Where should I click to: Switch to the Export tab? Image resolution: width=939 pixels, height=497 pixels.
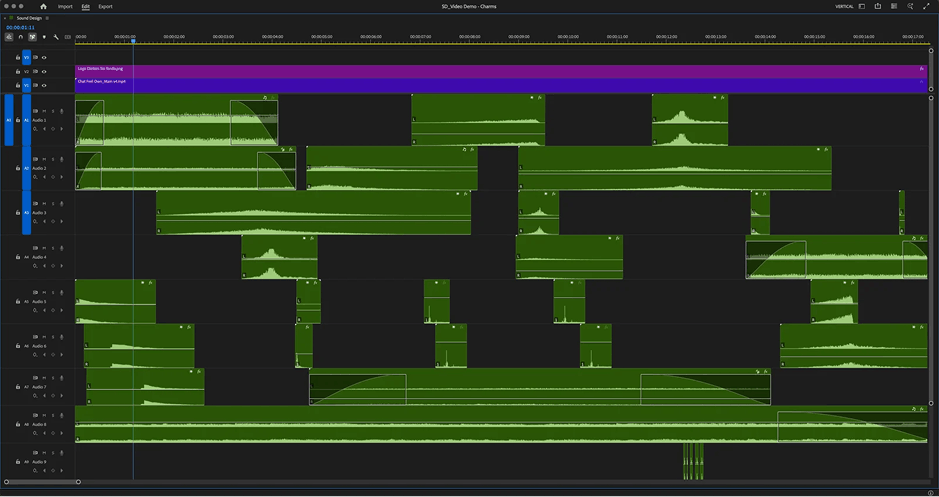coord(105,6)
